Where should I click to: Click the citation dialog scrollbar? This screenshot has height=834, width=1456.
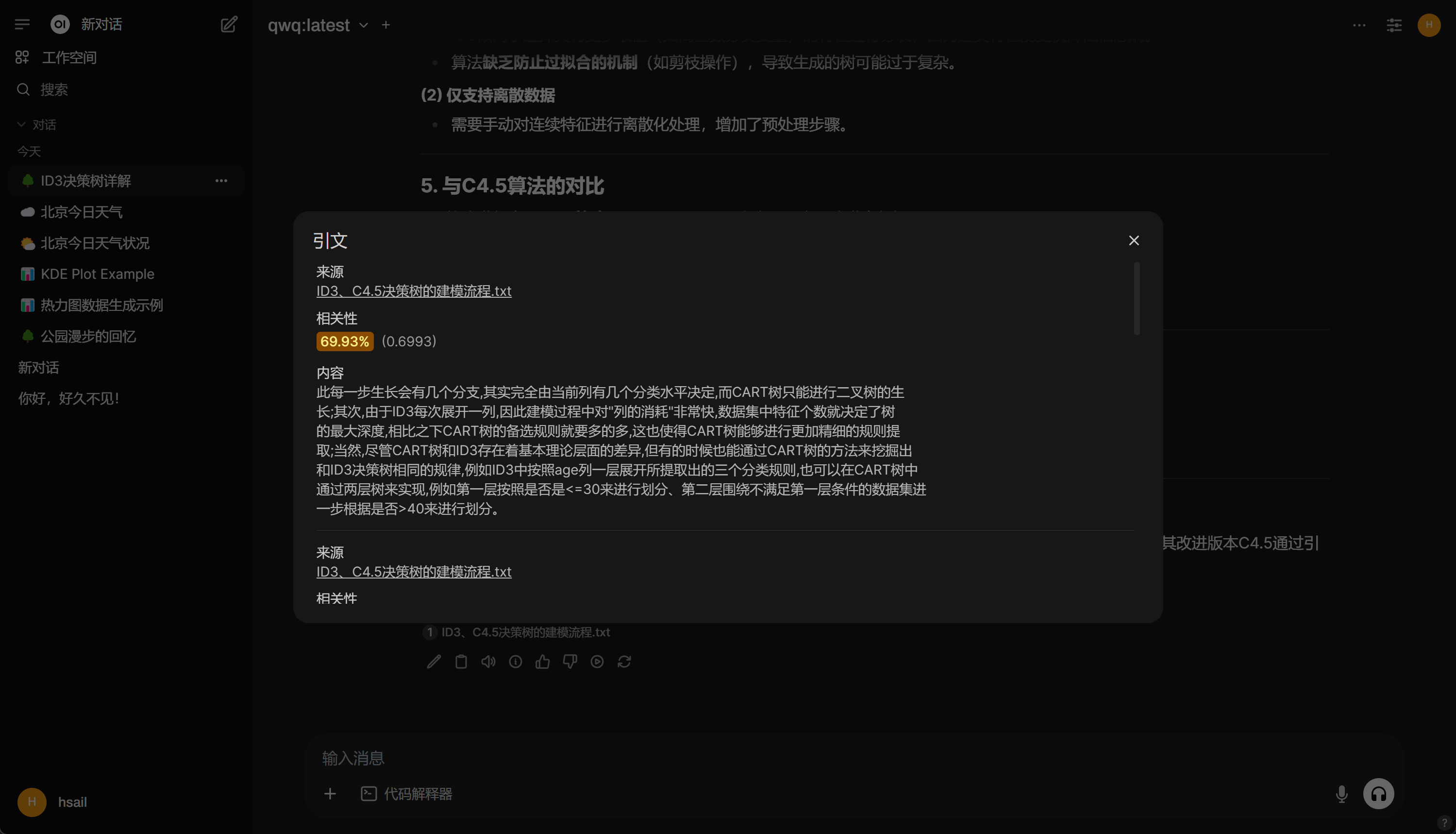tap(1137, 298)
